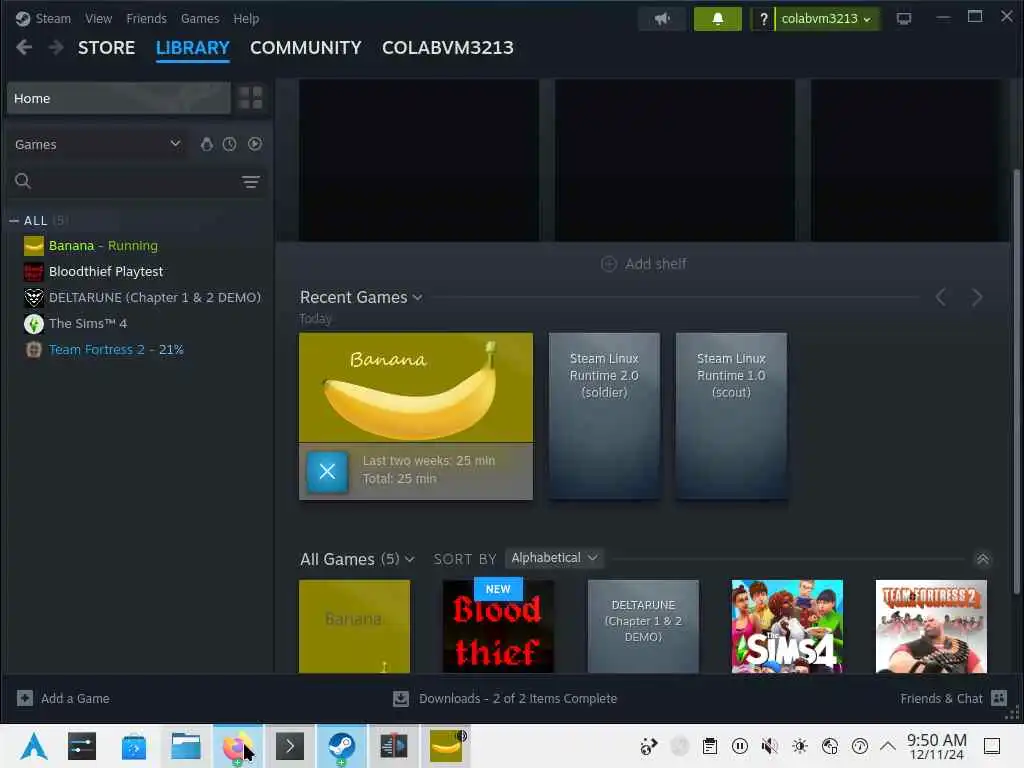Collapse the ALL games category

coord(14,221)
